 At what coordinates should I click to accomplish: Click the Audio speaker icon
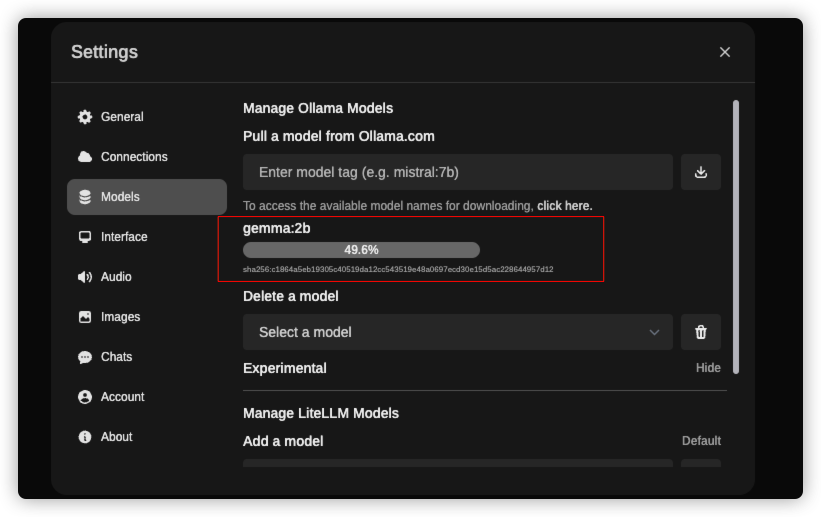pos(85,277)
